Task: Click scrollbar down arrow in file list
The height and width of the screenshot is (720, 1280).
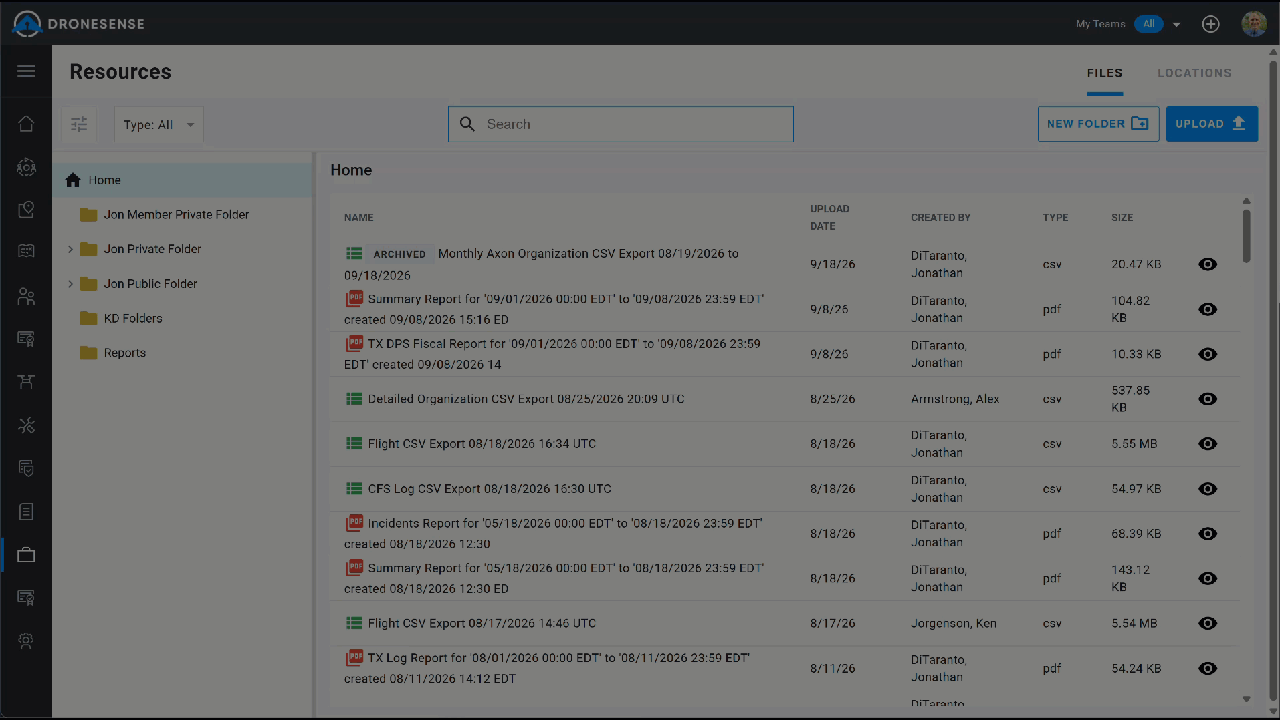Action: 1246,699
